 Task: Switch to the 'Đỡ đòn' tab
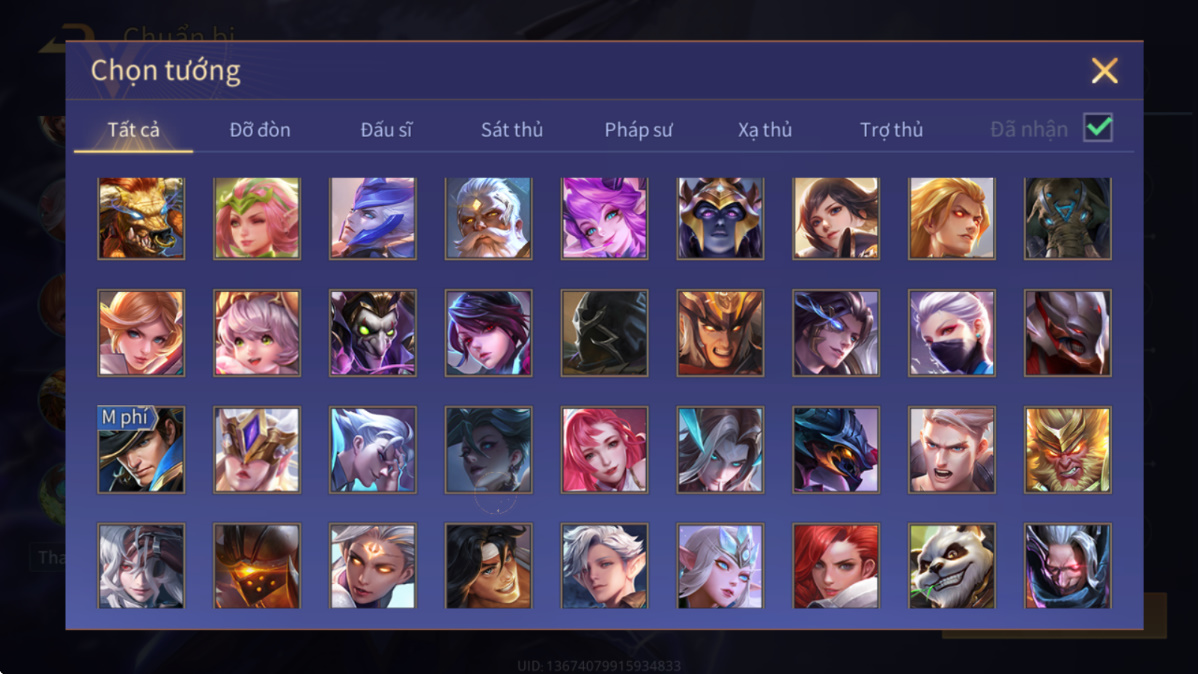(x=260, y=130)
